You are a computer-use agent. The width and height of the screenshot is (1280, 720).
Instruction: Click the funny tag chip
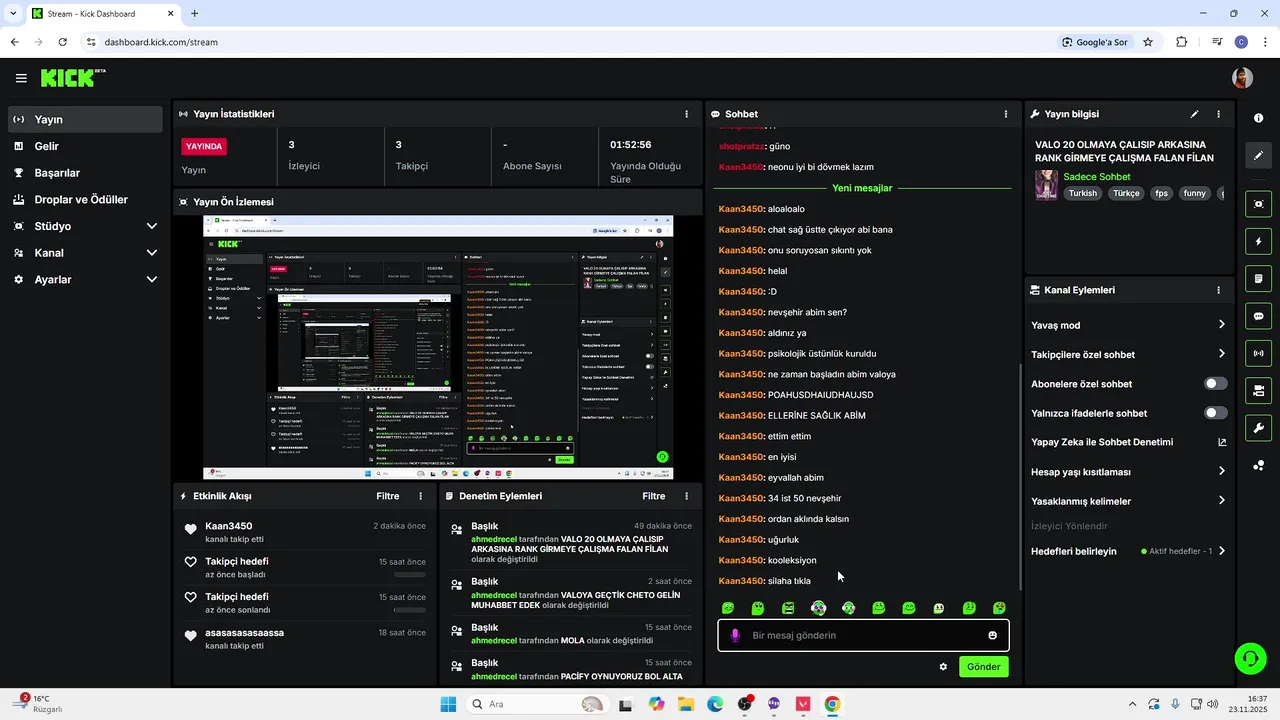(x=1194, y=193)
